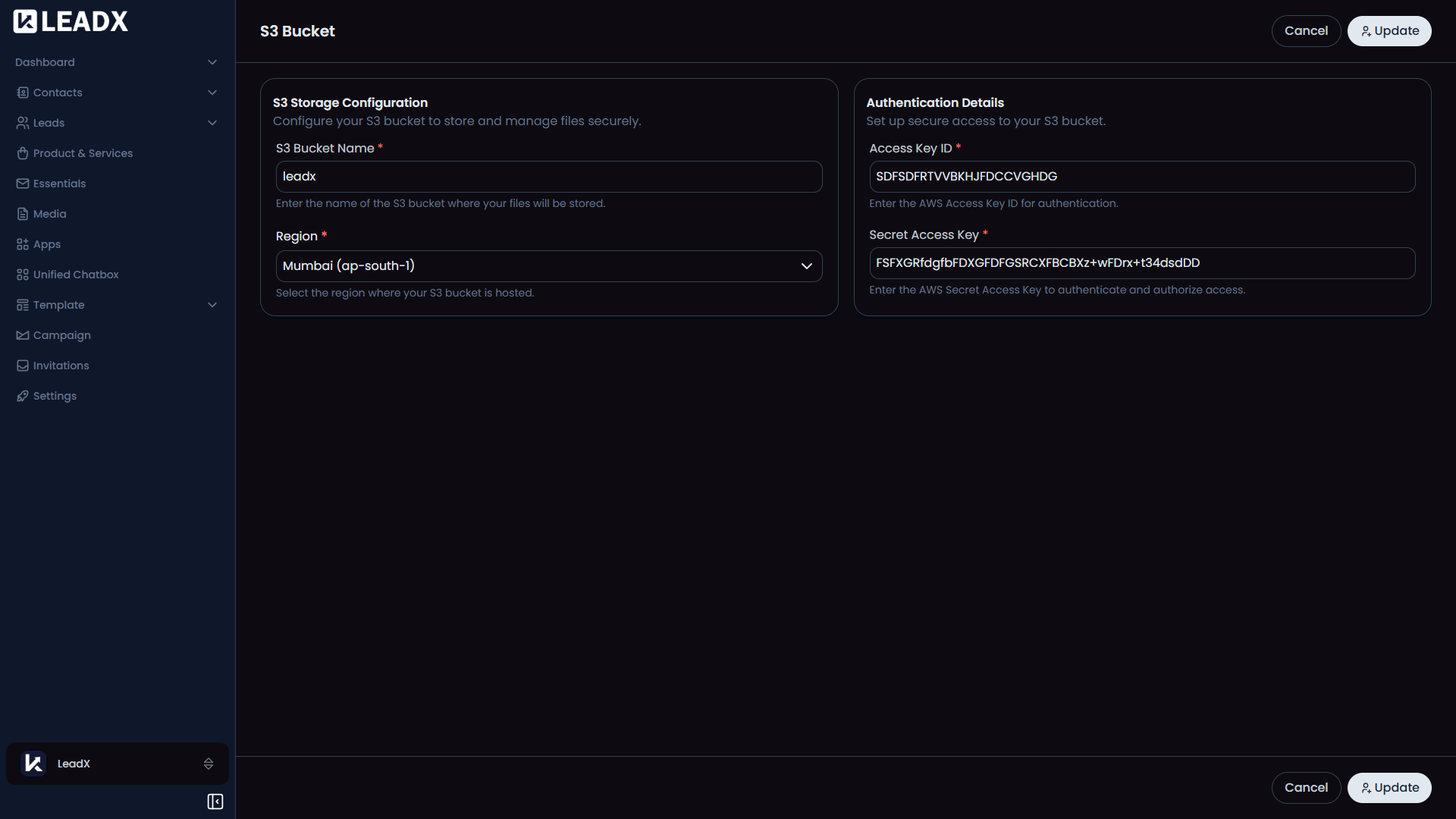Navigate to Dashboard in the sidebar

(45, 61)
